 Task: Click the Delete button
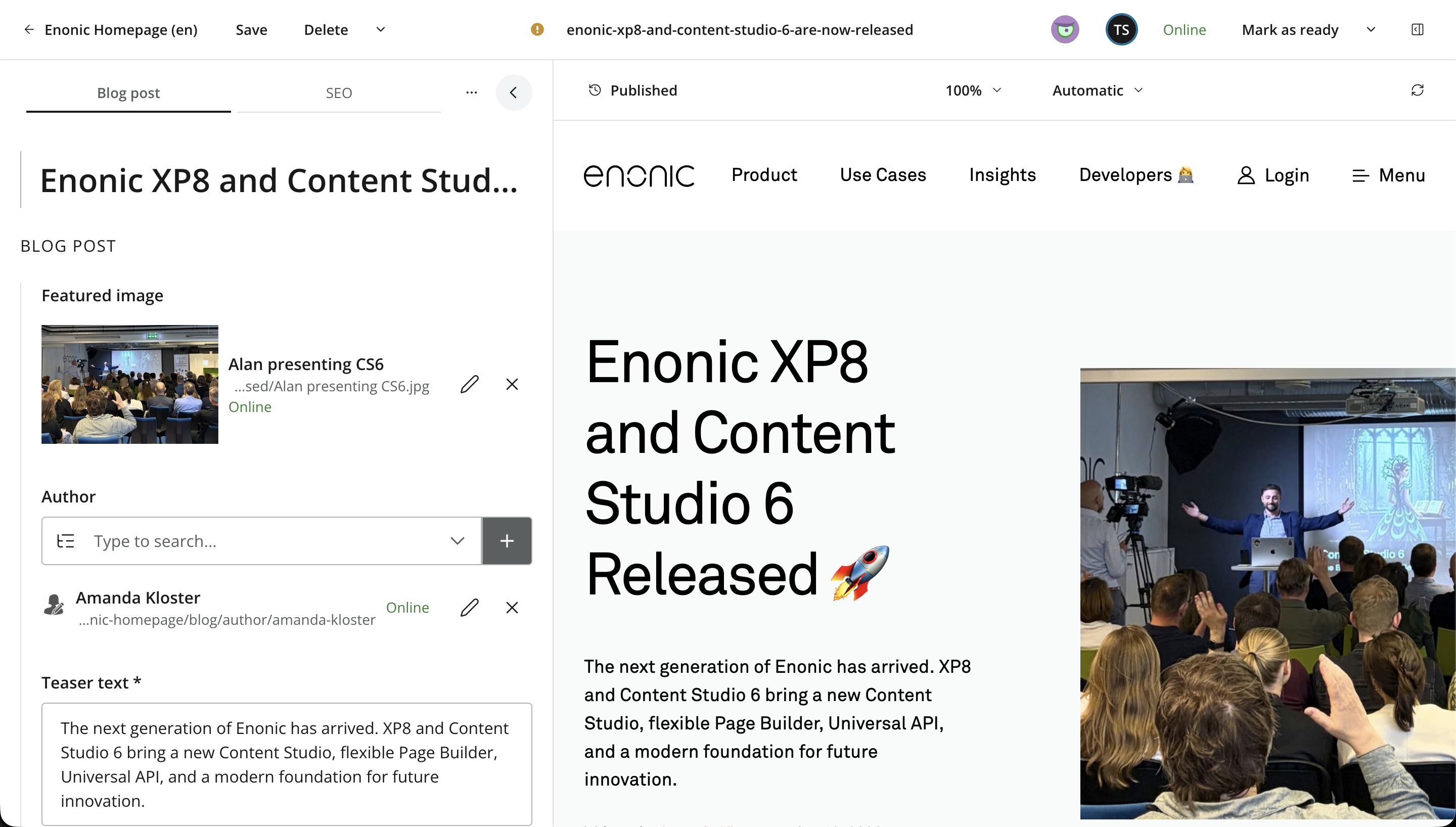pyautogui.click(x=326, y=29)
